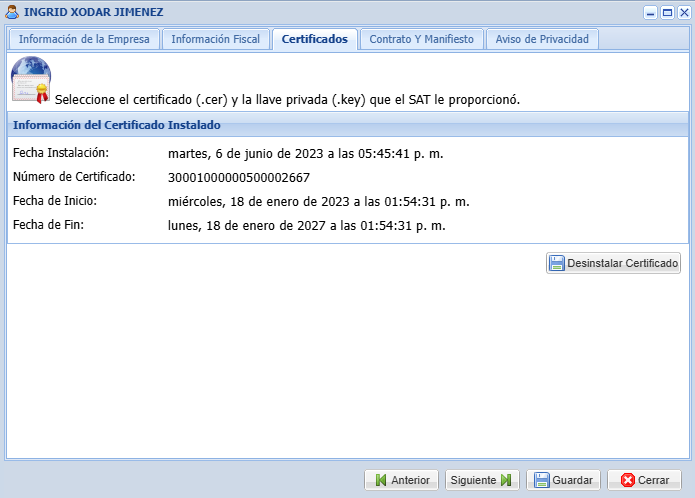Open the Aviso de Privacidad tab

(542, 39)
